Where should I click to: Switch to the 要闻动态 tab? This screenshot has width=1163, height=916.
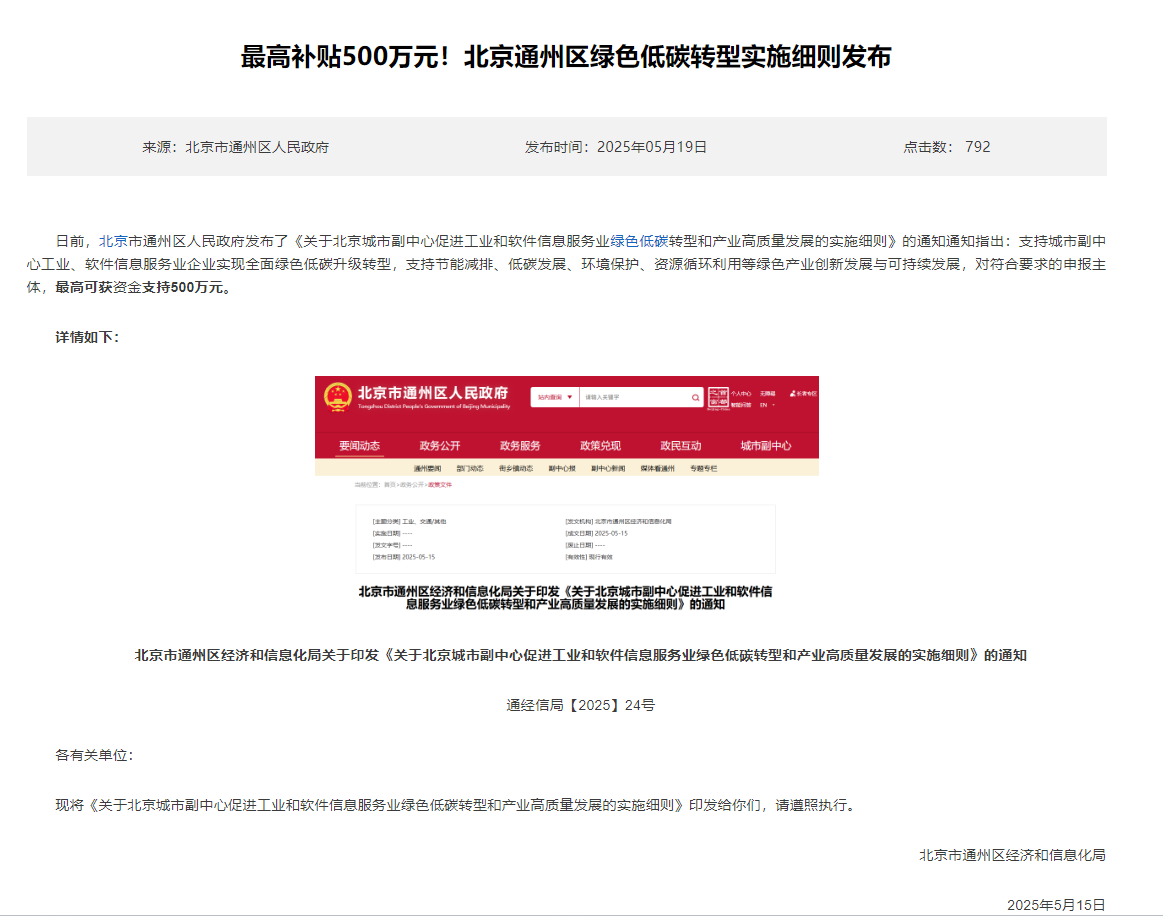(x=359, y=446)
